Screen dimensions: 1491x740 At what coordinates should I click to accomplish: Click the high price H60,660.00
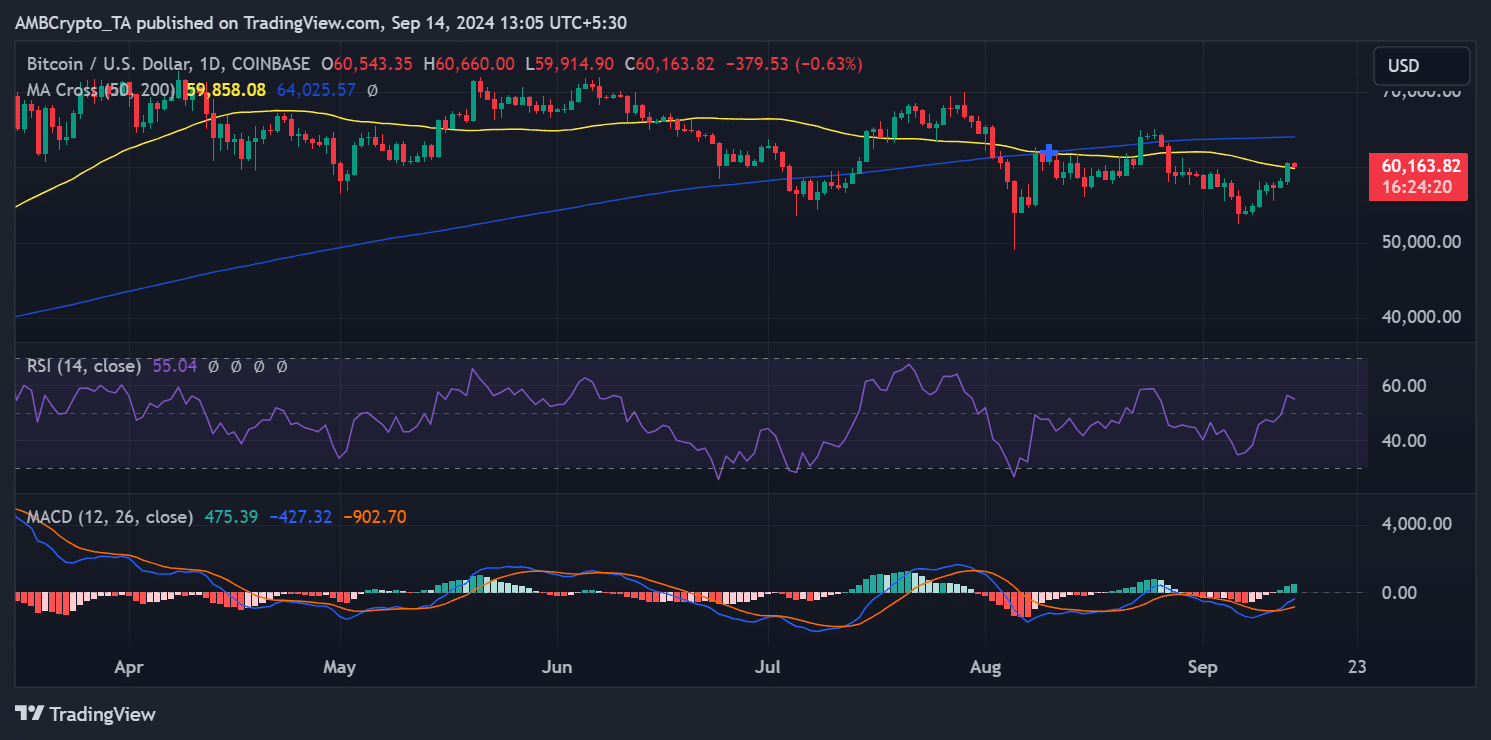(x=469, y=64)
